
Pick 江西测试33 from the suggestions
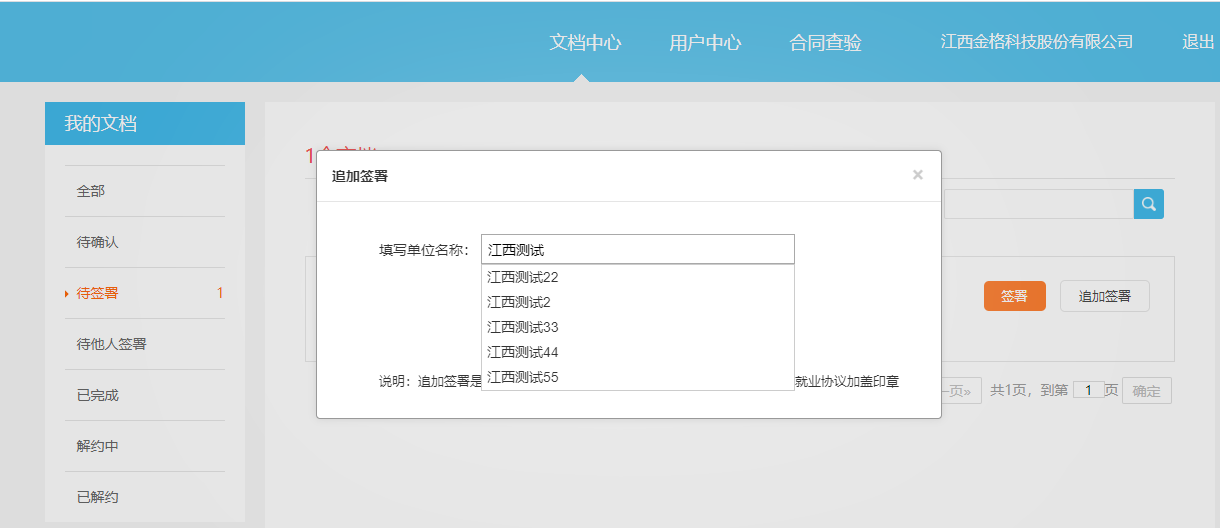click(x=523, y=327)
